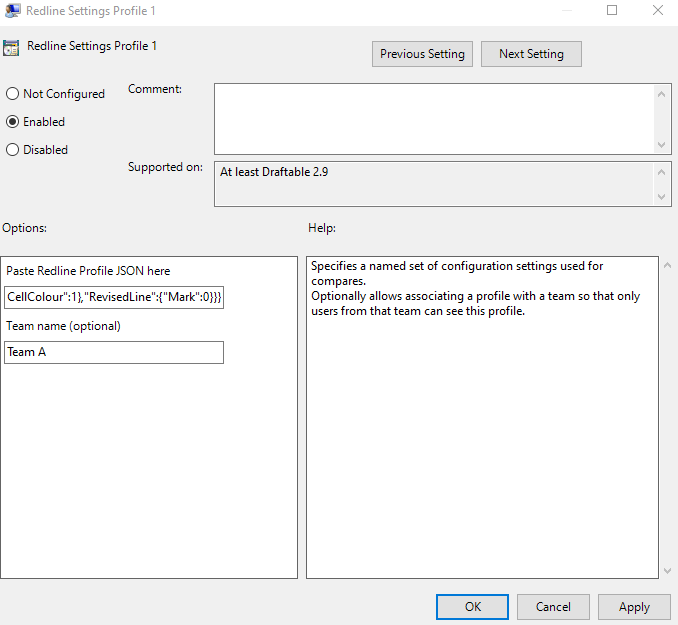The image size is (678, 625).
Task: Click the Redline Profile JSON input field
Action: (114, 297)
